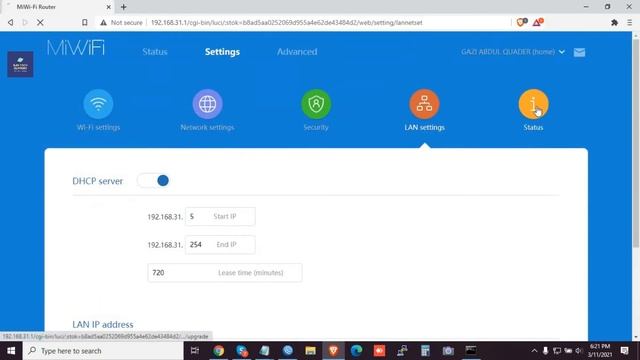Switch to the top Status menu
This screenshot has height=360, width=640.
(155, 52)
